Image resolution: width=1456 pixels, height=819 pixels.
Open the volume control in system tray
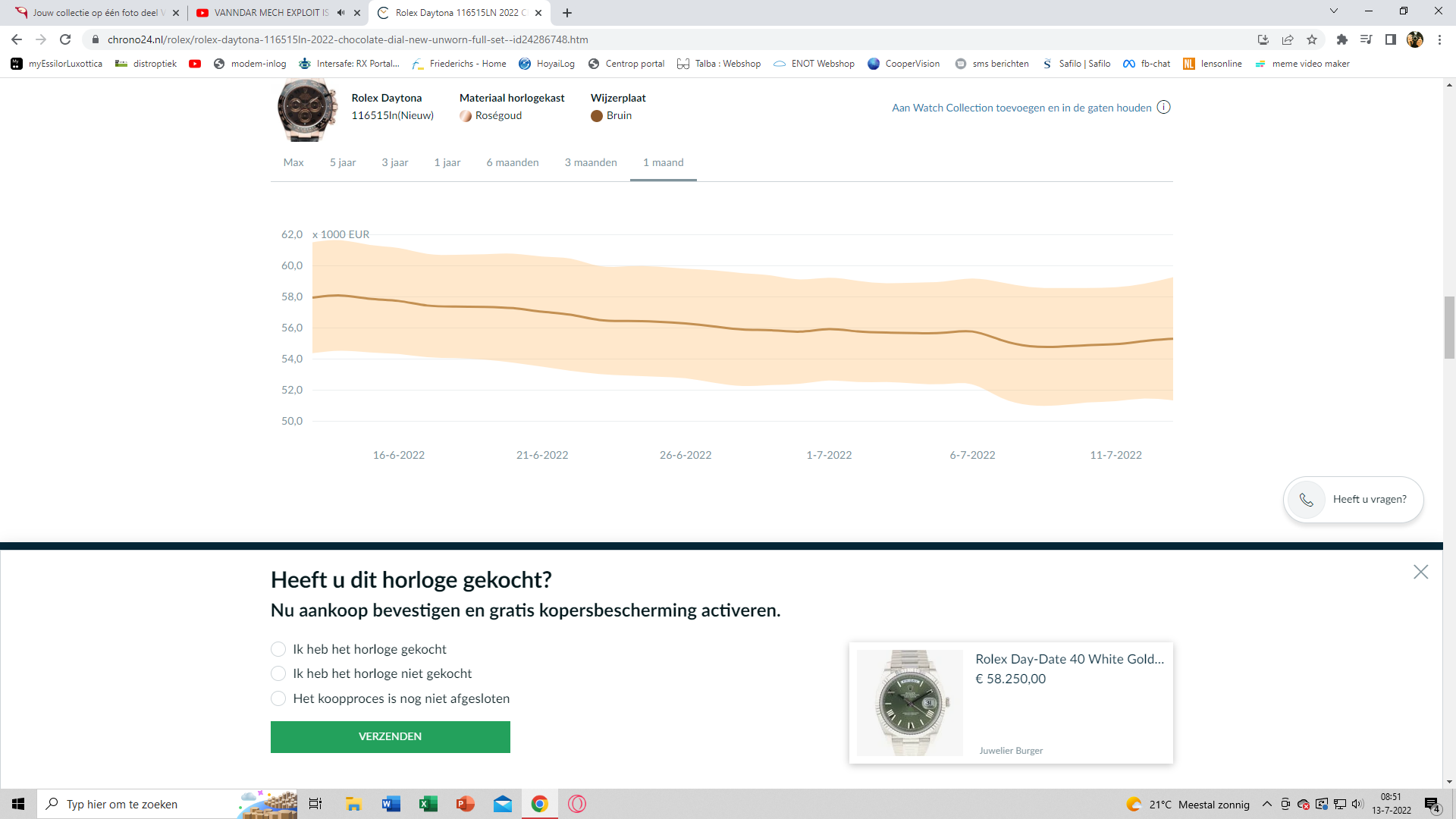[1357, 804]
